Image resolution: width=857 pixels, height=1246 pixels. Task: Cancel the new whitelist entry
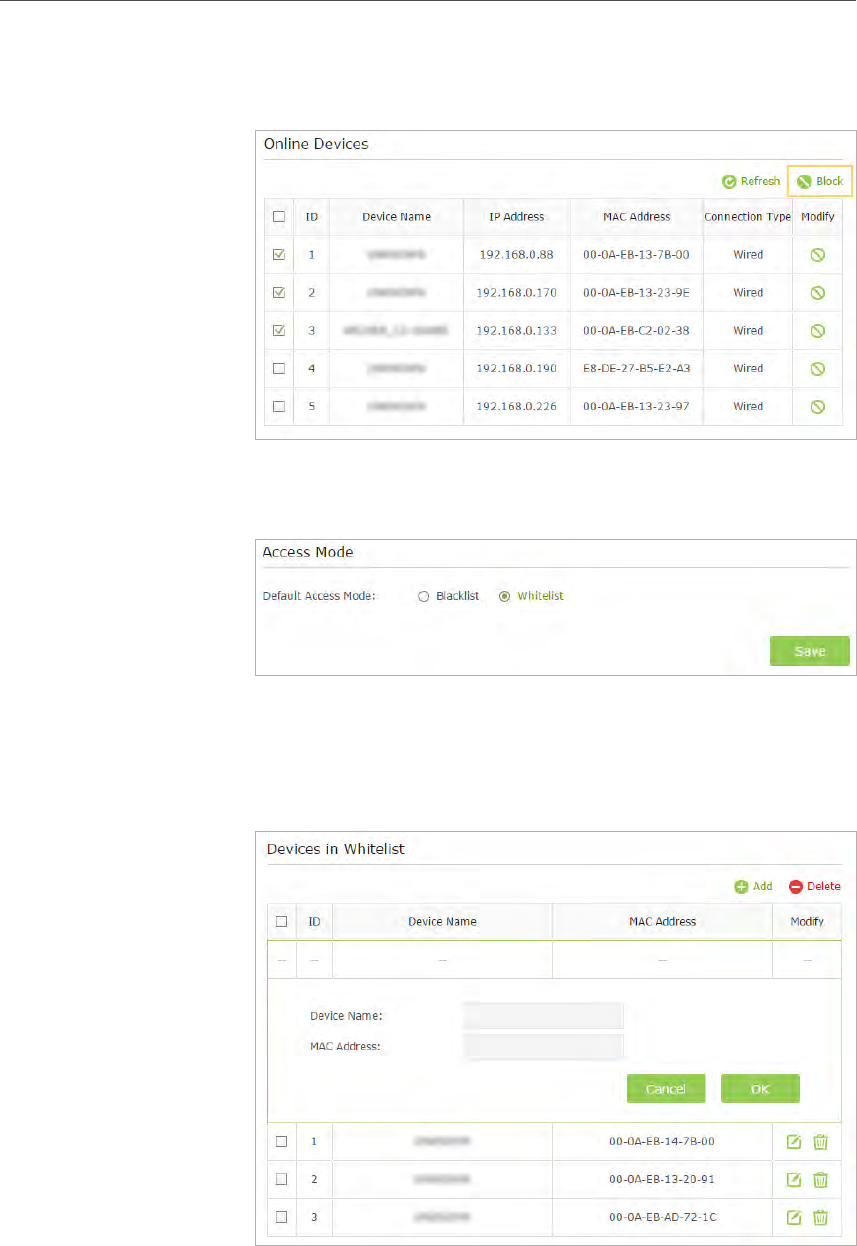666,1089
